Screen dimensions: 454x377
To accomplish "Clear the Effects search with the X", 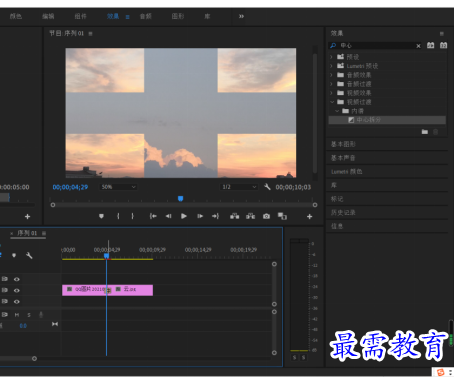I will [418, 46].
